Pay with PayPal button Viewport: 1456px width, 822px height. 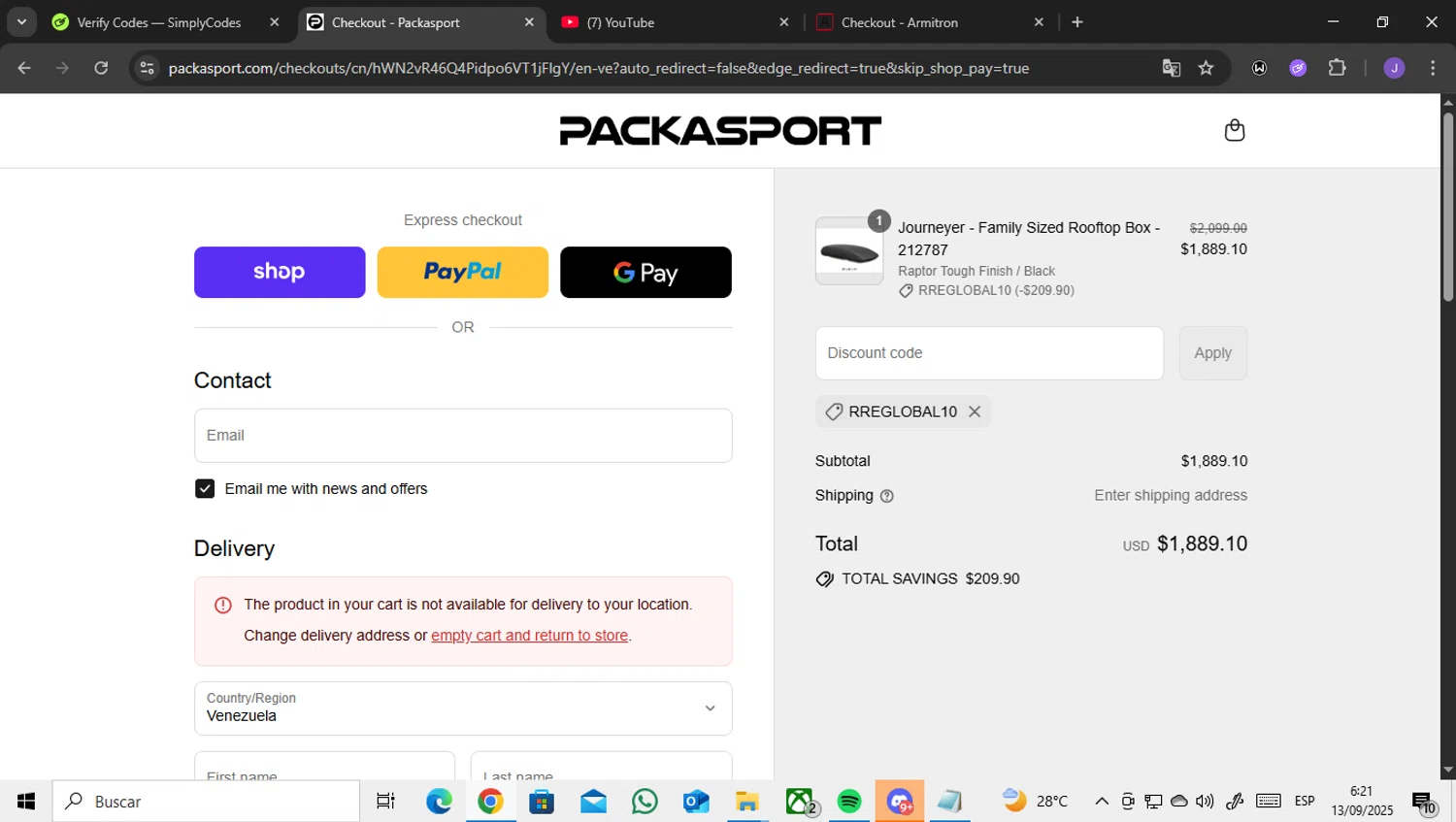[x=462, y=272]
